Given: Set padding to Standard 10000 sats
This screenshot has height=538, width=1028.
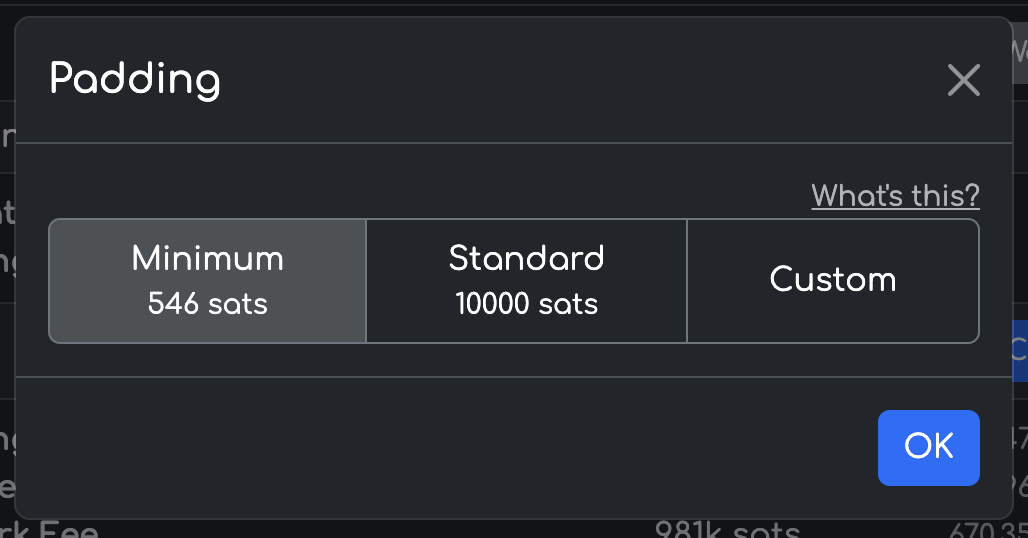Looking at the screenshot, I should (526, 280).
